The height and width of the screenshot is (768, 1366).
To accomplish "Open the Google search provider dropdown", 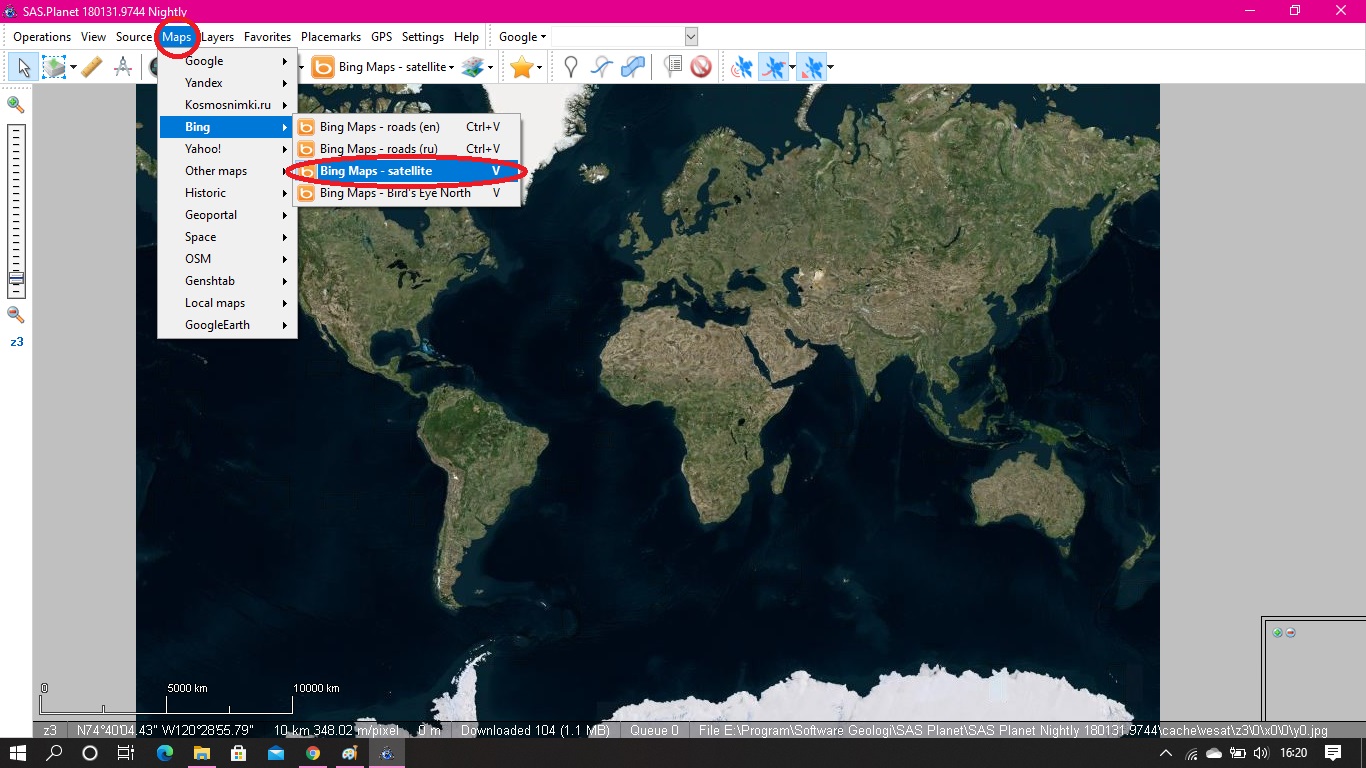I will [x=523, y=37].
